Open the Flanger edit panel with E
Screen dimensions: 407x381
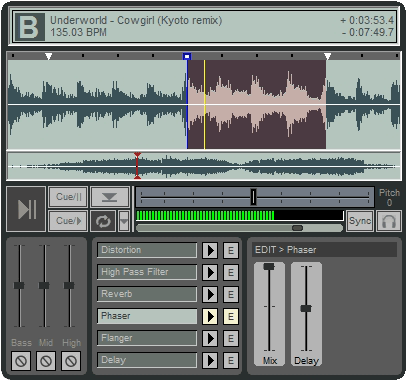pyautogui.click(x=231, y=338)
